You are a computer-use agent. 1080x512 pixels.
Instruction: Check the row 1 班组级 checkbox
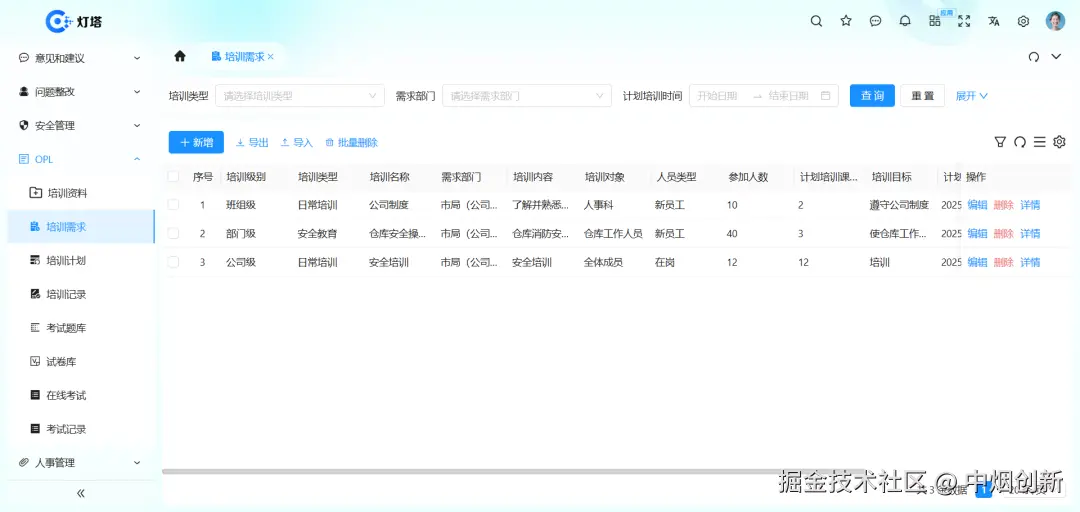174,205
